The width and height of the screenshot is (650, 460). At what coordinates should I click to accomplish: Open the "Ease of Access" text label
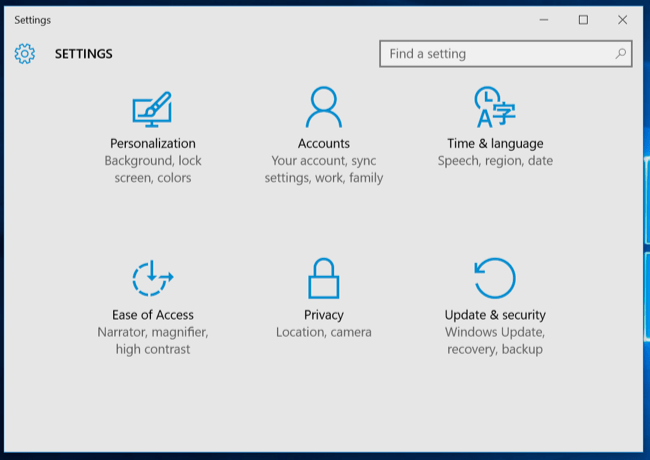(153, 315)
